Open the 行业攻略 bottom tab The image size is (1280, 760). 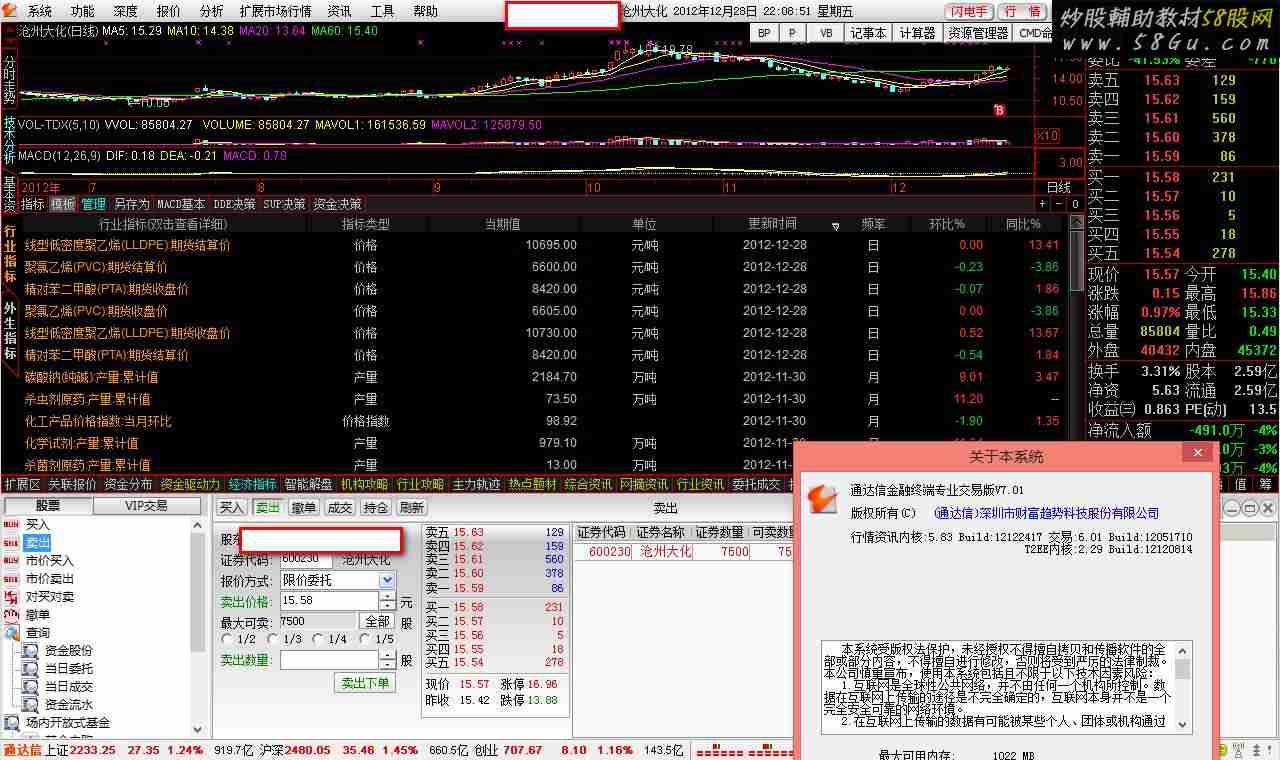coord(420,484)
